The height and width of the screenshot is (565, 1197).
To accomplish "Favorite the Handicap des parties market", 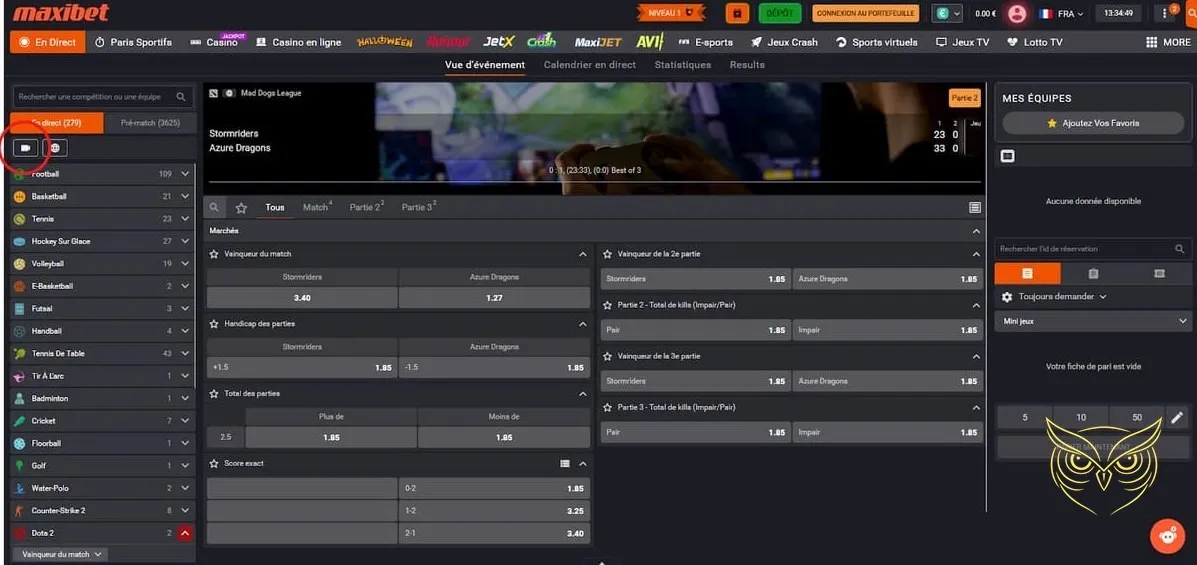I will 215,324.
